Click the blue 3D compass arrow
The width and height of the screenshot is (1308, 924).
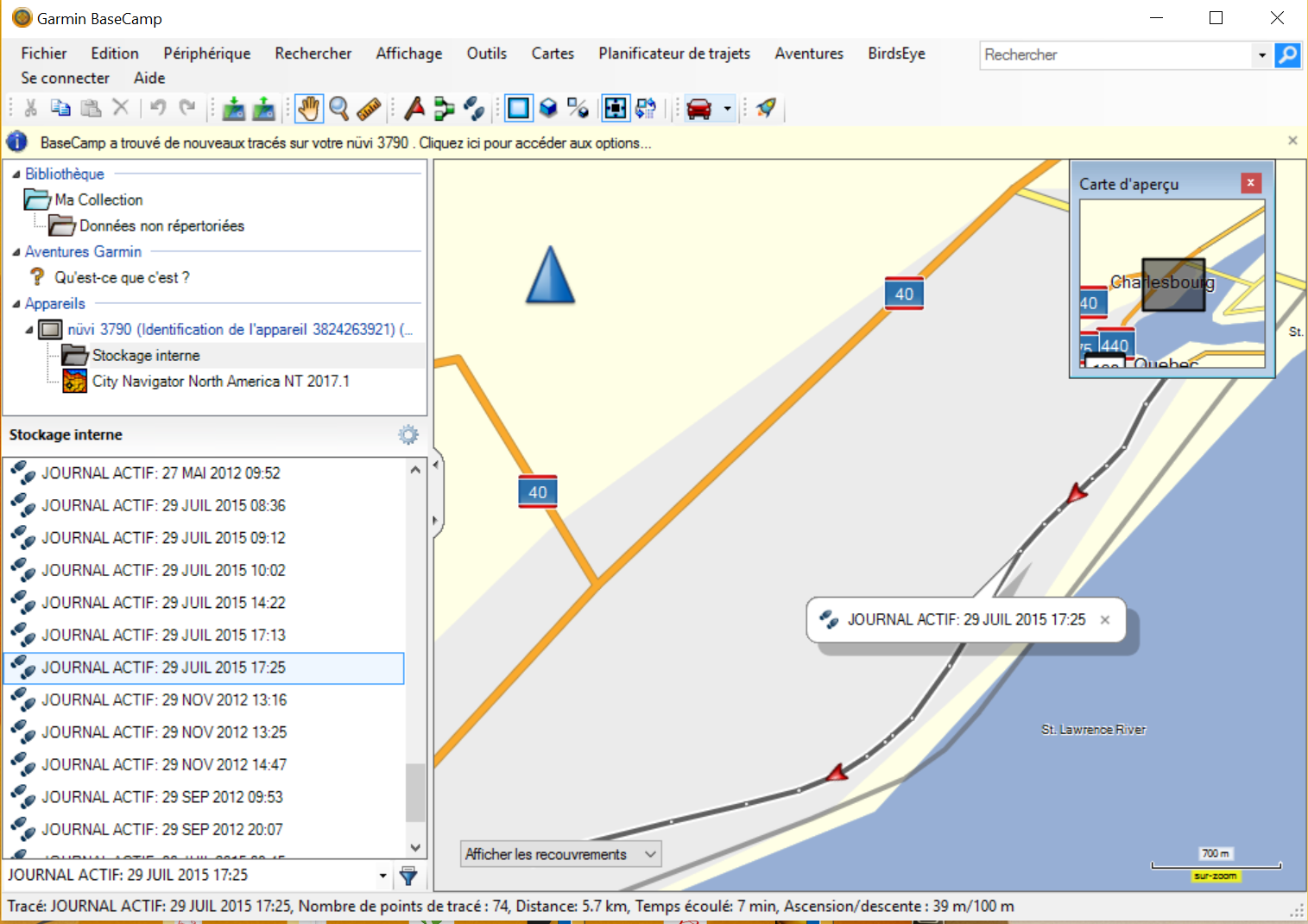click(x=550, y=275)
